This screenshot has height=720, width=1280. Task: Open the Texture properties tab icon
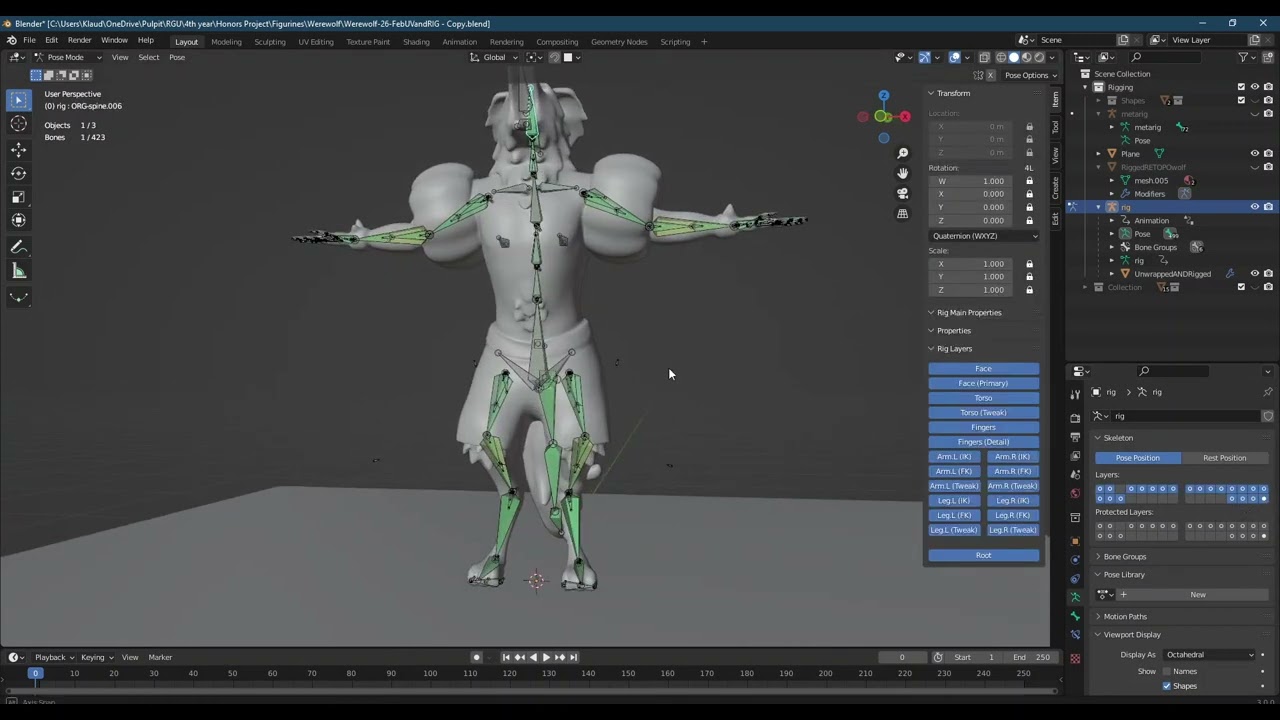1075,658
